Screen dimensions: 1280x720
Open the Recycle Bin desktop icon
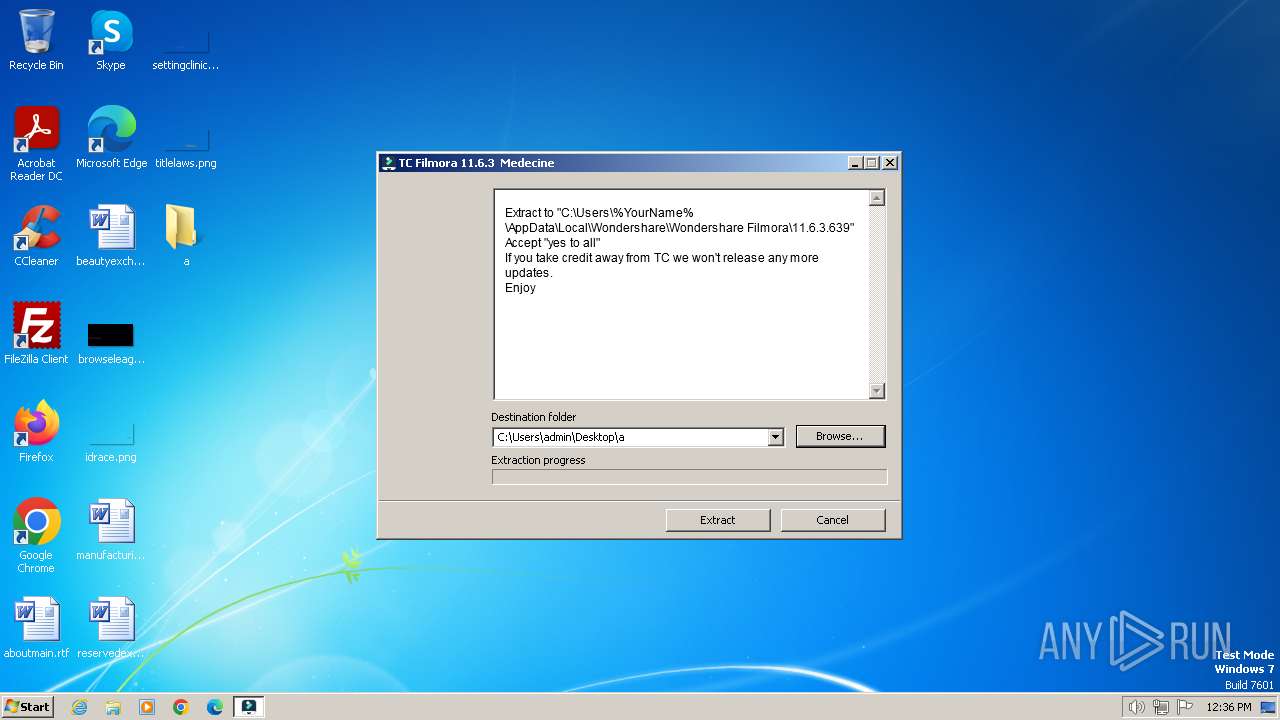point(36,39)
